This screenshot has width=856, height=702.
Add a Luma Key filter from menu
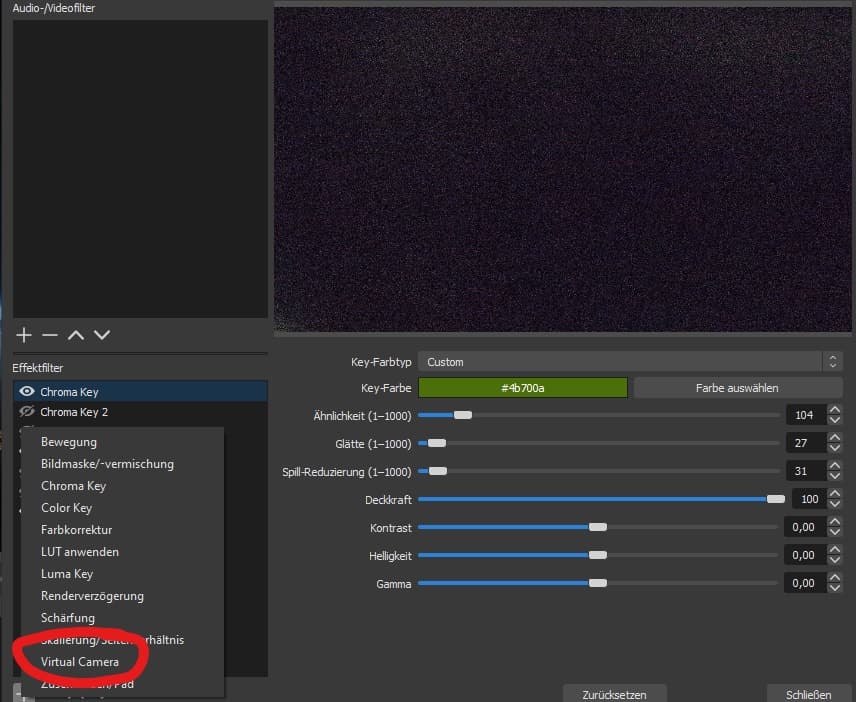coord(67,574)
